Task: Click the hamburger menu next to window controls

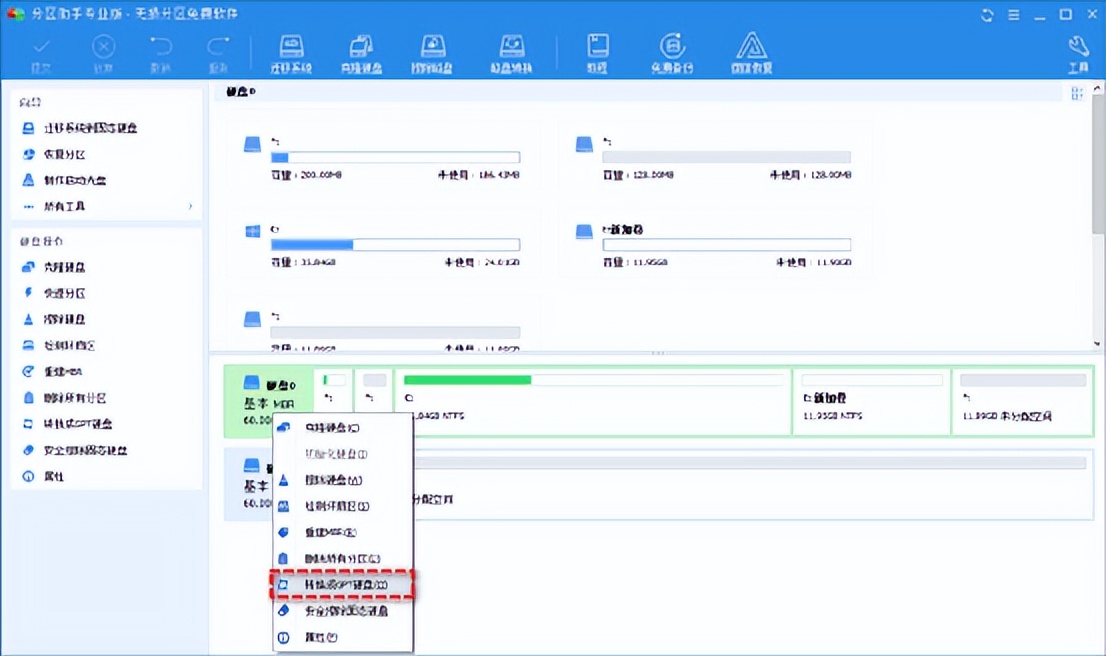Action: pyautogui.click(x=1014, y=15)
